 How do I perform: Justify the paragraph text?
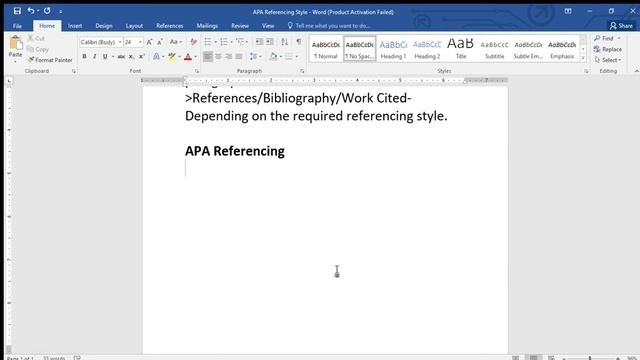(239, 56)
